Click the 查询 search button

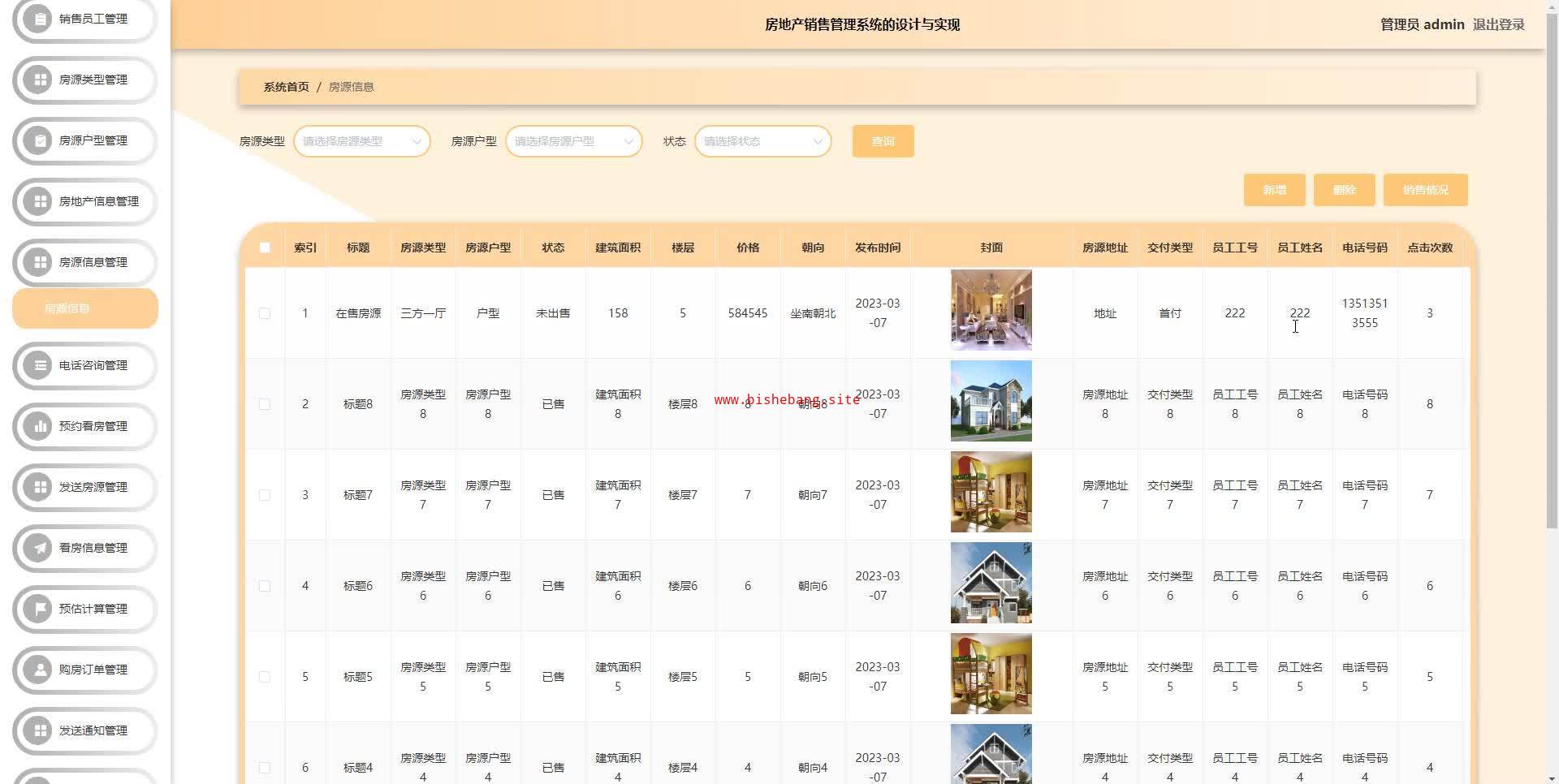coord(883,141)
